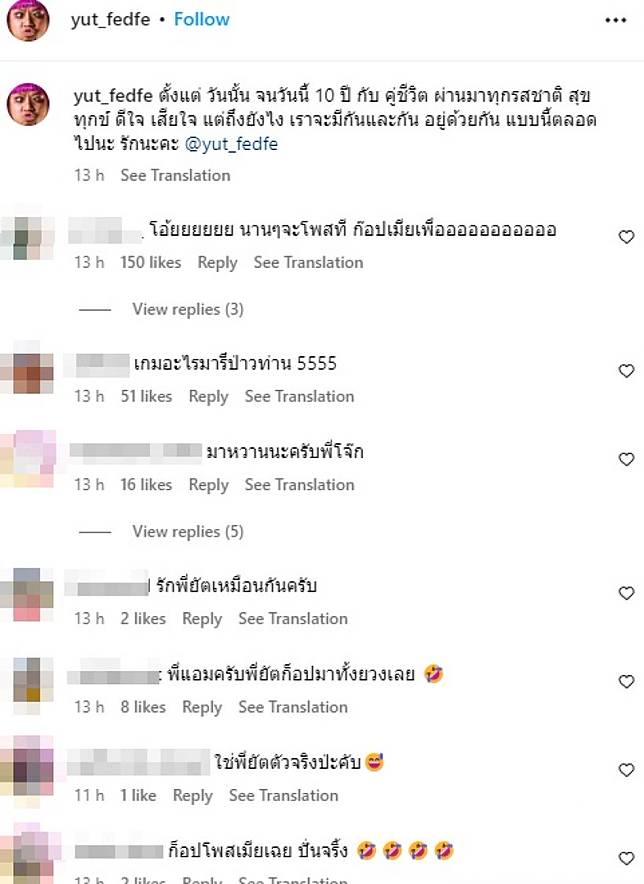
Task: Tap heart on comment with 8 likes
Action: click(x=627, y=681)
